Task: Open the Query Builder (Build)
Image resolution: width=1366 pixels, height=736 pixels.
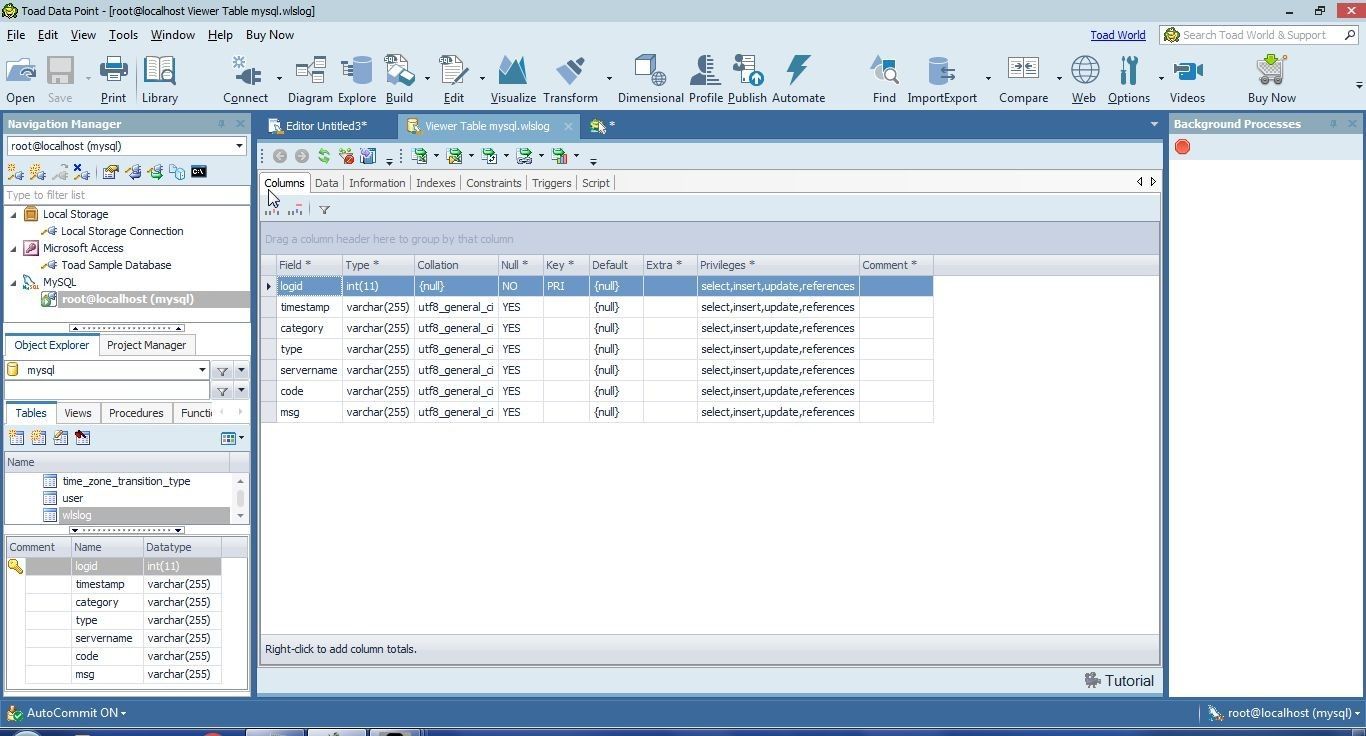Action: click(x=399, y=80)
